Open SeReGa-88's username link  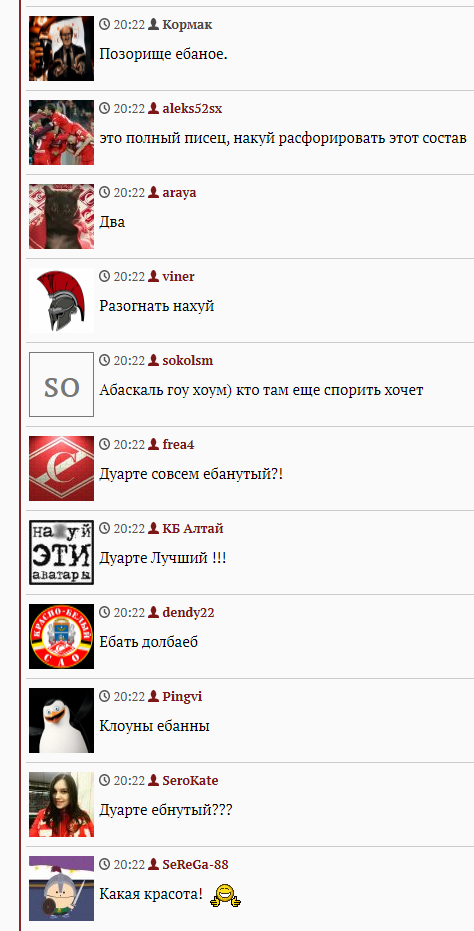click(x=195, y=864)
